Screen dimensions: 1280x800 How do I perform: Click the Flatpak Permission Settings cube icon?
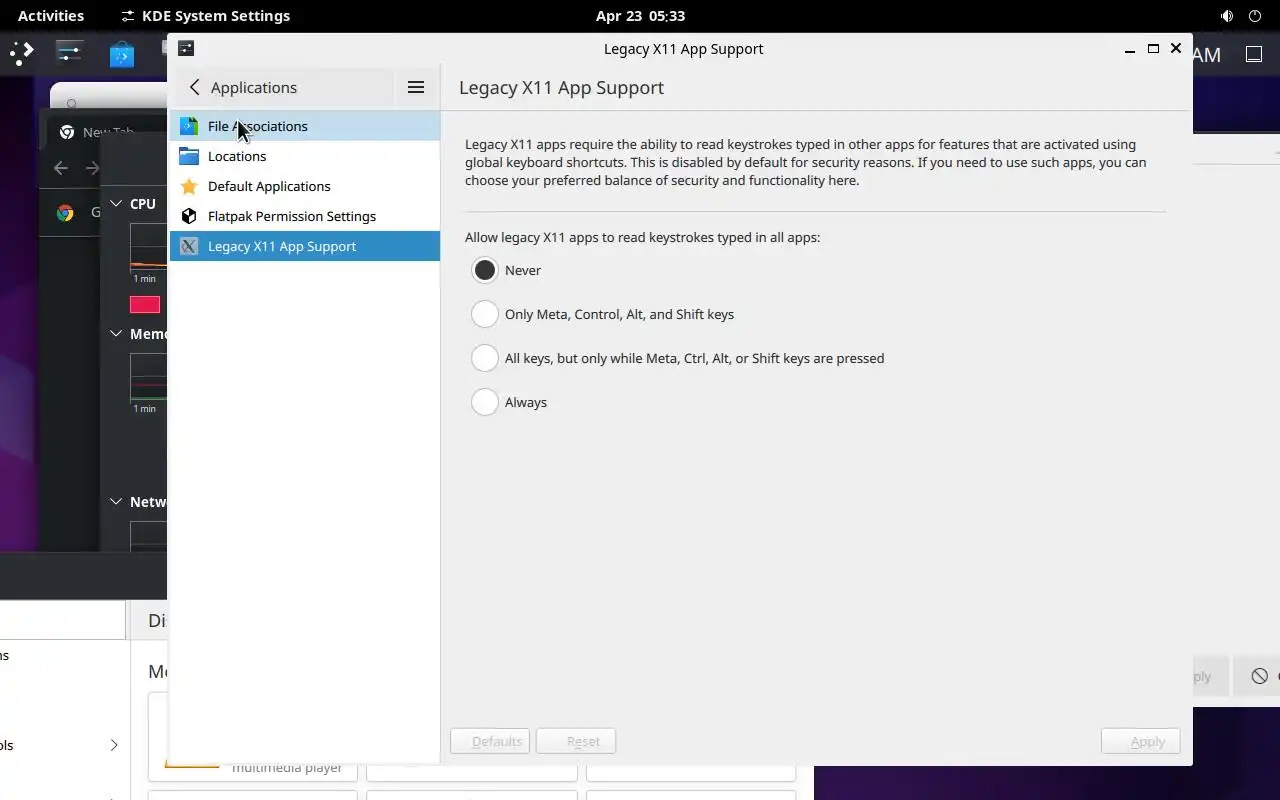(x=189, y=216)
